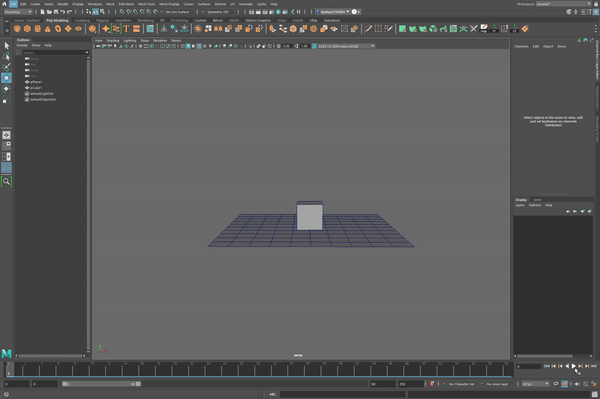Select pCube1 in the Outliner

point(36,88)
